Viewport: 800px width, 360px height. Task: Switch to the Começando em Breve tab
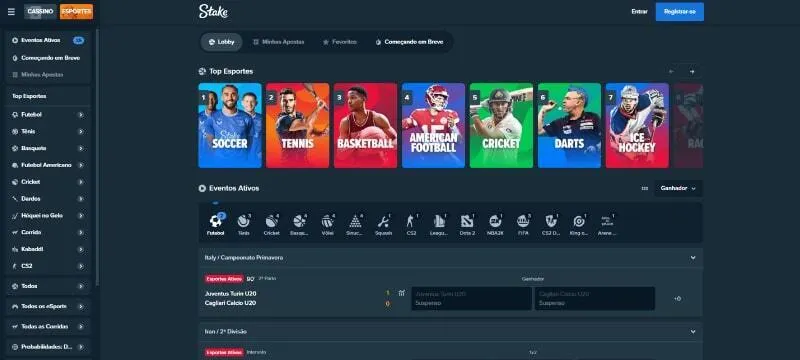coord(409,42)
